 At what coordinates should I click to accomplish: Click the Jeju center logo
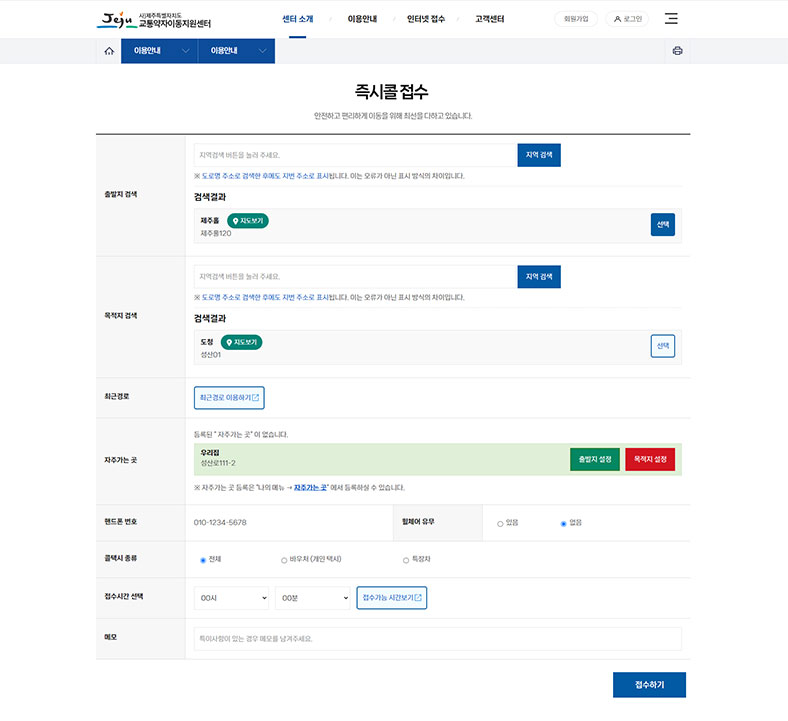coord(154,19)
